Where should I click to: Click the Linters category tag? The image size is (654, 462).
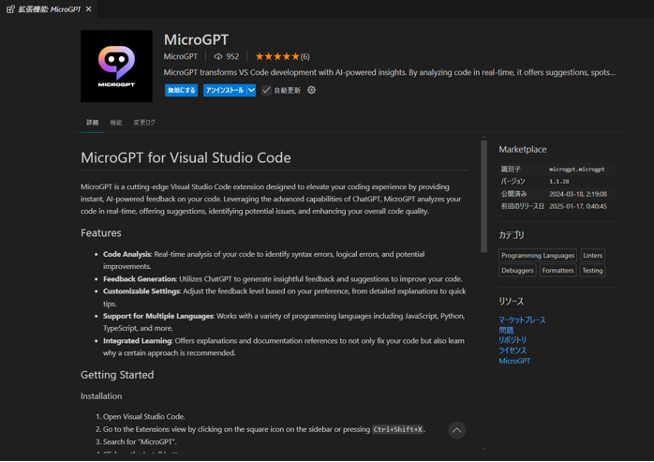(592, 255)
